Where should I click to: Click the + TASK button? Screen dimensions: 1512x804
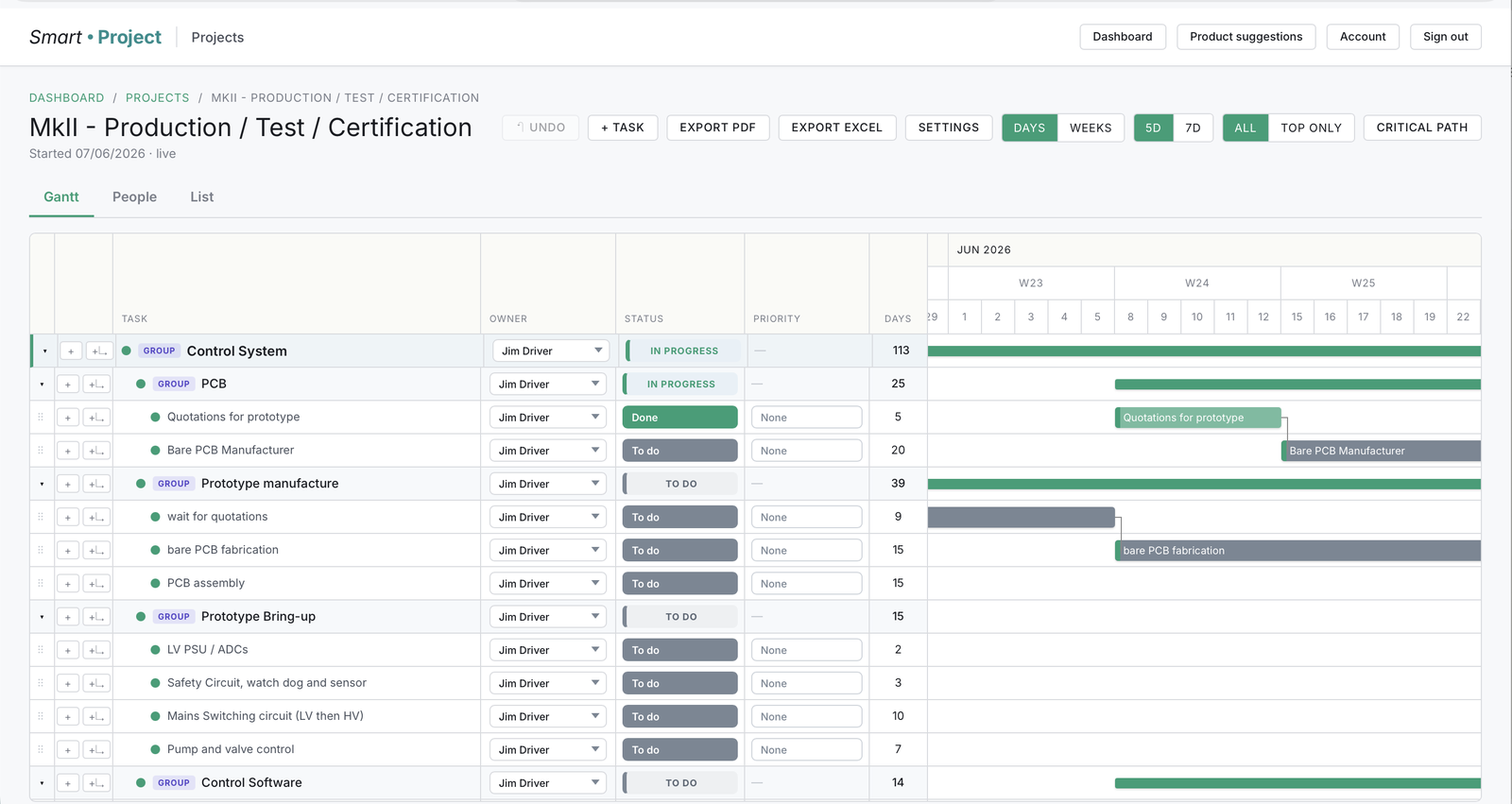click(x=623, y=128)
